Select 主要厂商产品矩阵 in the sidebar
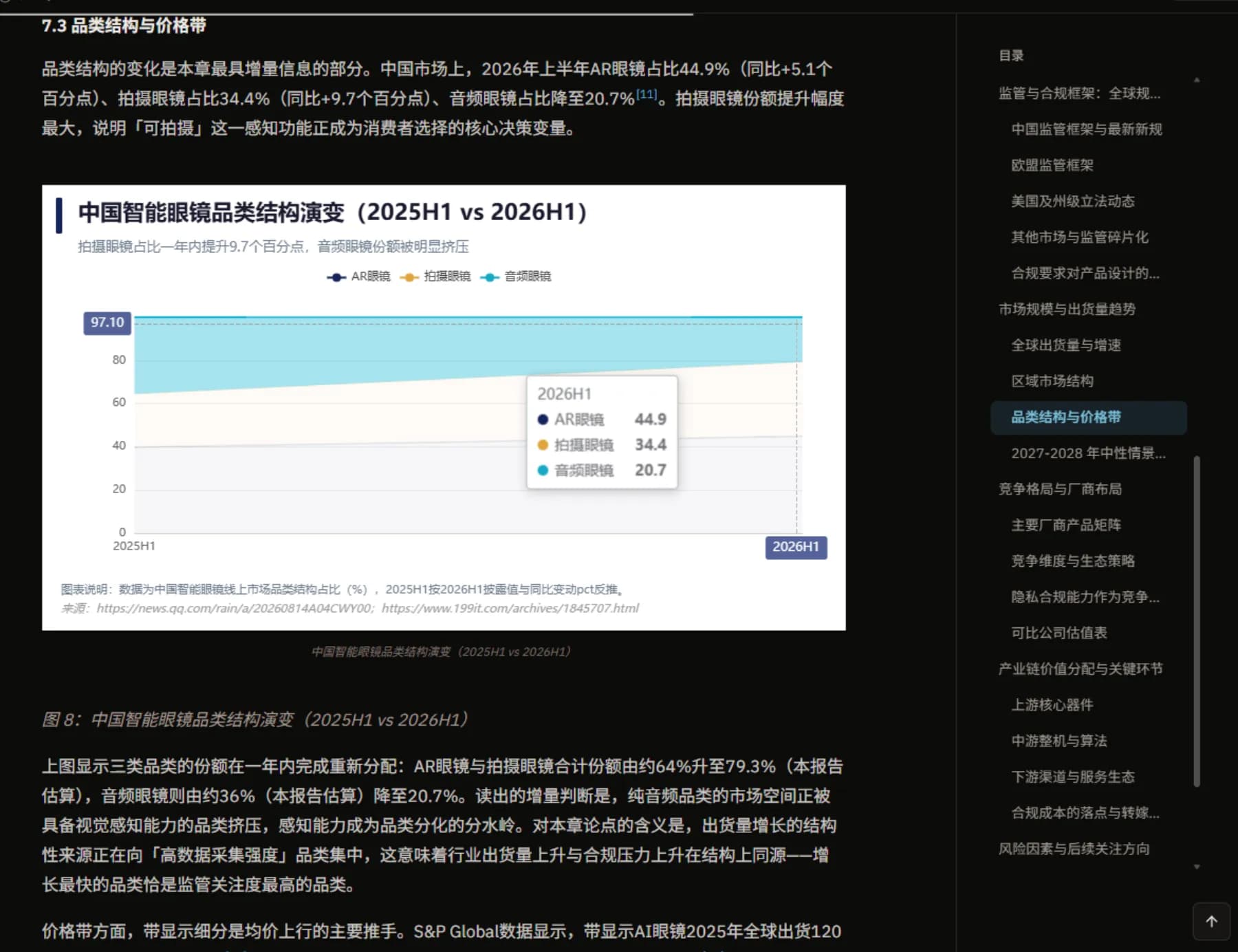Image resolution: width=1238 pixels, height=952 pixels. point(1066,526)
